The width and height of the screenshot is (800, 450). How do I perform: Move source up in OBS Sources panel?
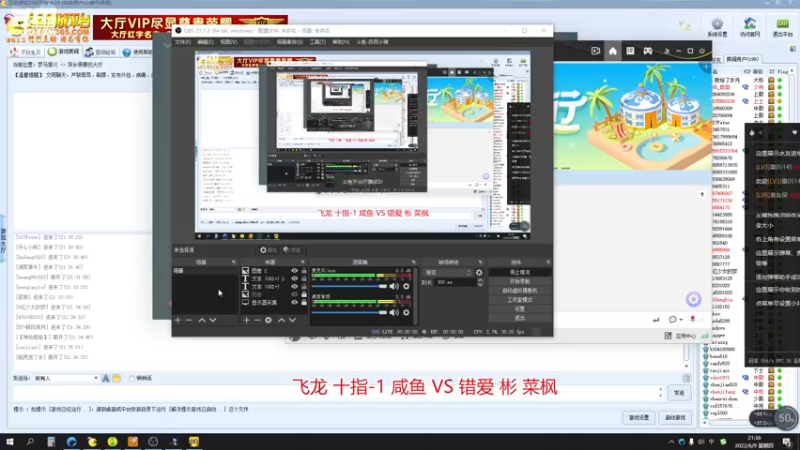282,320
